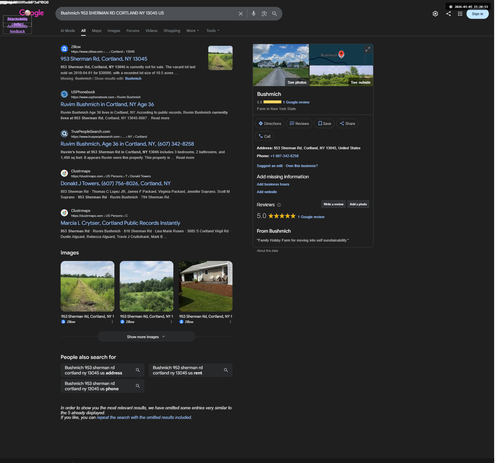Expand Show more images
The image size is (500, 463).
click(x=146, y=337)
